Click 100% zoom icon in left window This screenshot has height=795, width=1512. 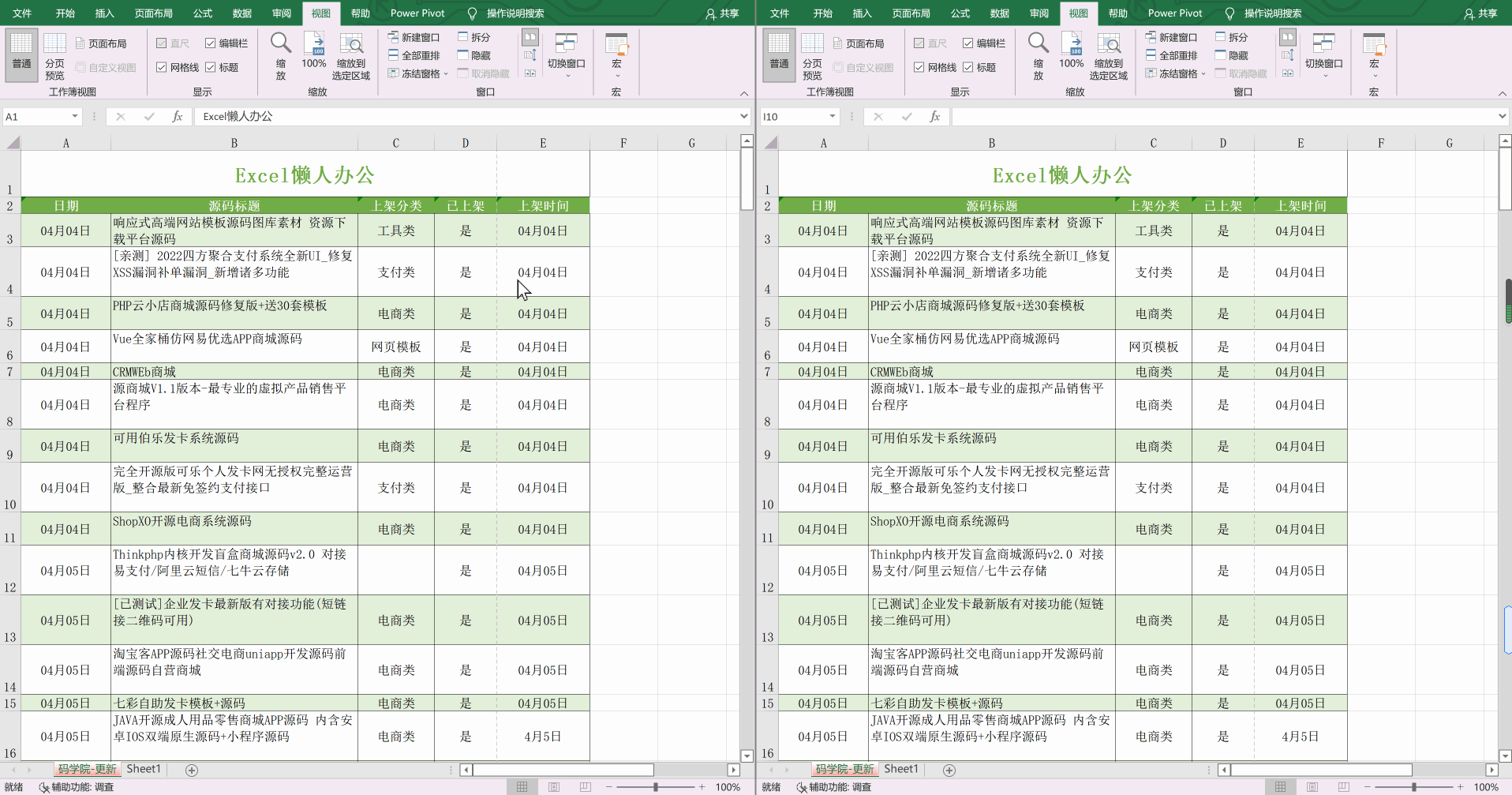[314, 43]
